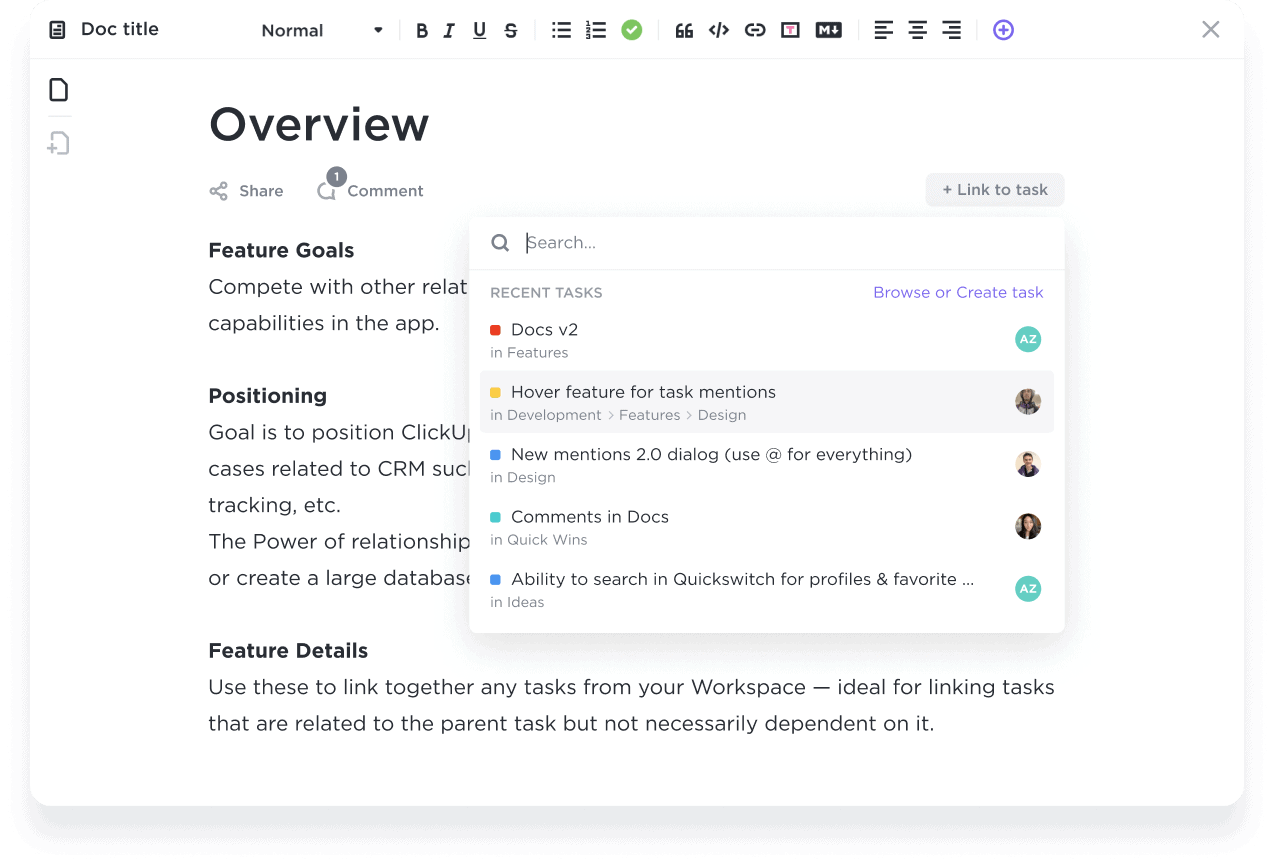Screen dimensions: 1274x866
Task: Insert a numbered list
Action: click(x=596, y=31)
